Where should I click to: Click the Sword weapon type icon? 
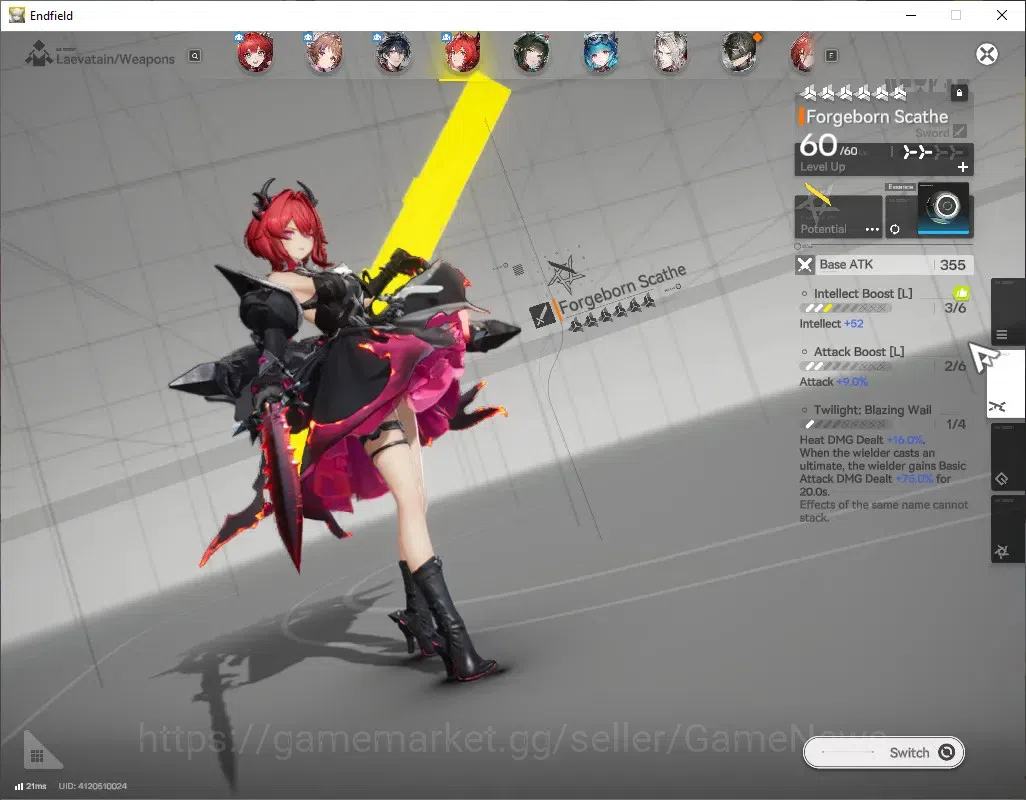click(959, 131)
